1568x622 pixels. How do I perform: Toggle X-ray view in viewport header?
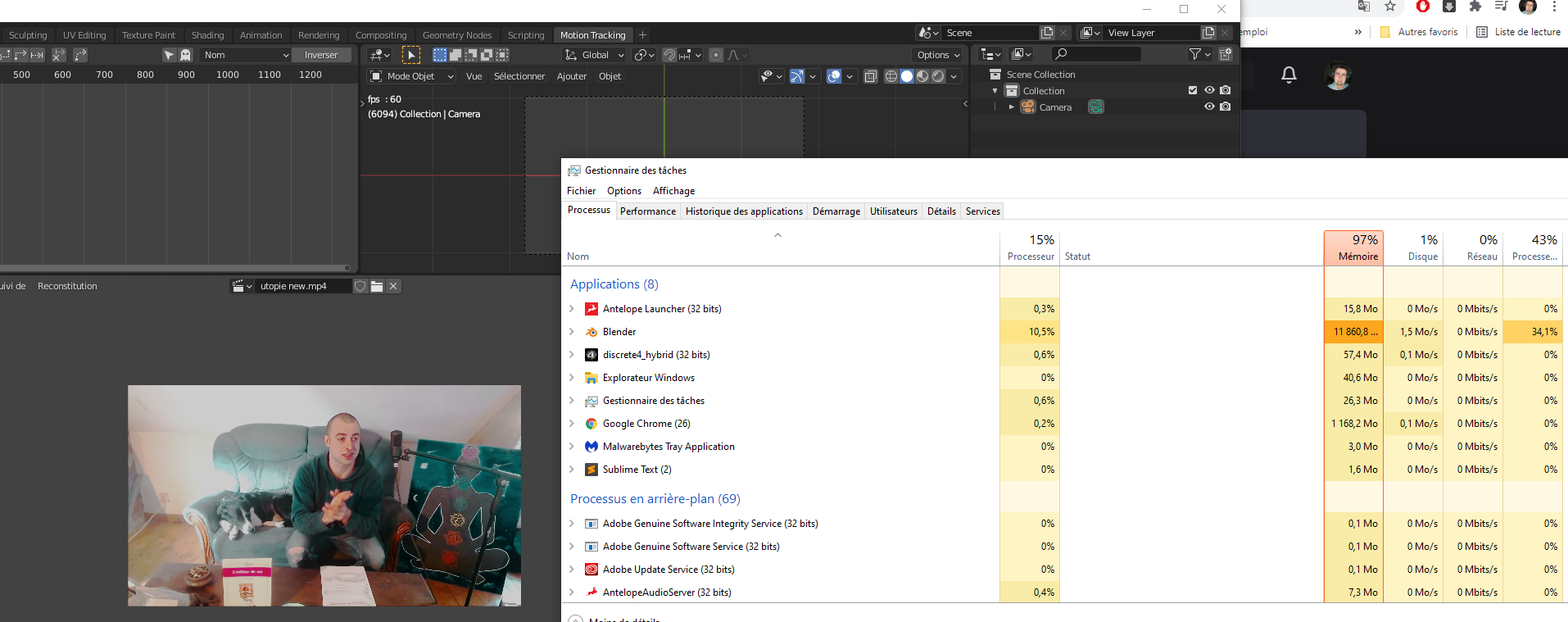[871, 76]
